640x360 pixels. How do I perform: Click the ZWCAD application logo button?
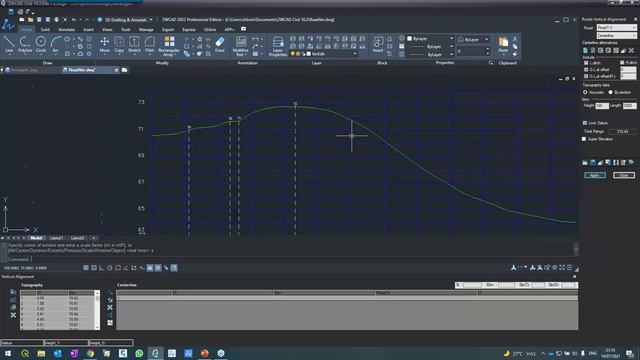coord(8,24)
